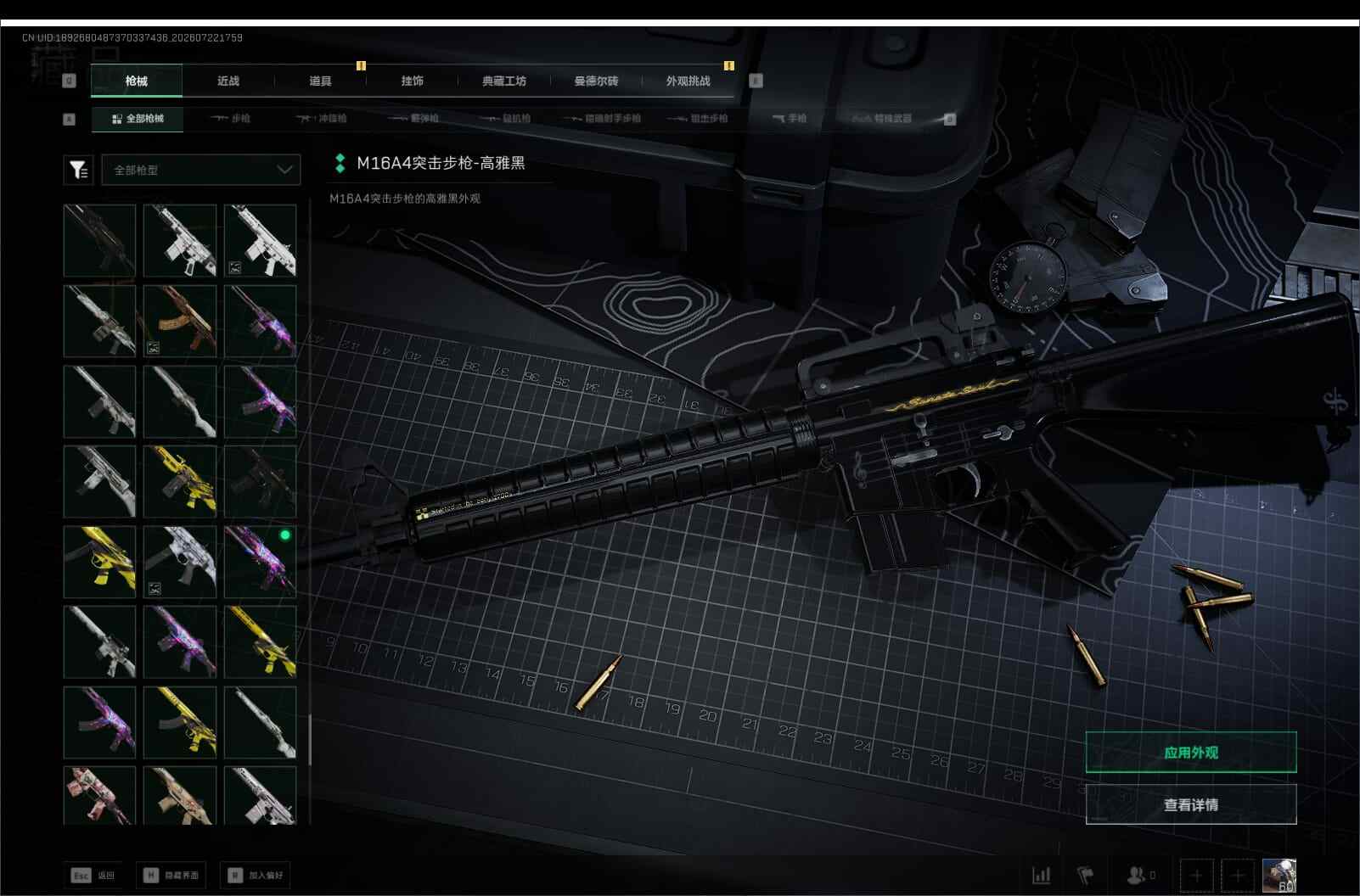Toggle the 加入偏好 favorite option
The height and width of the screenshot is (896, 1360).
pyautogui.click(x=256, y=876)
